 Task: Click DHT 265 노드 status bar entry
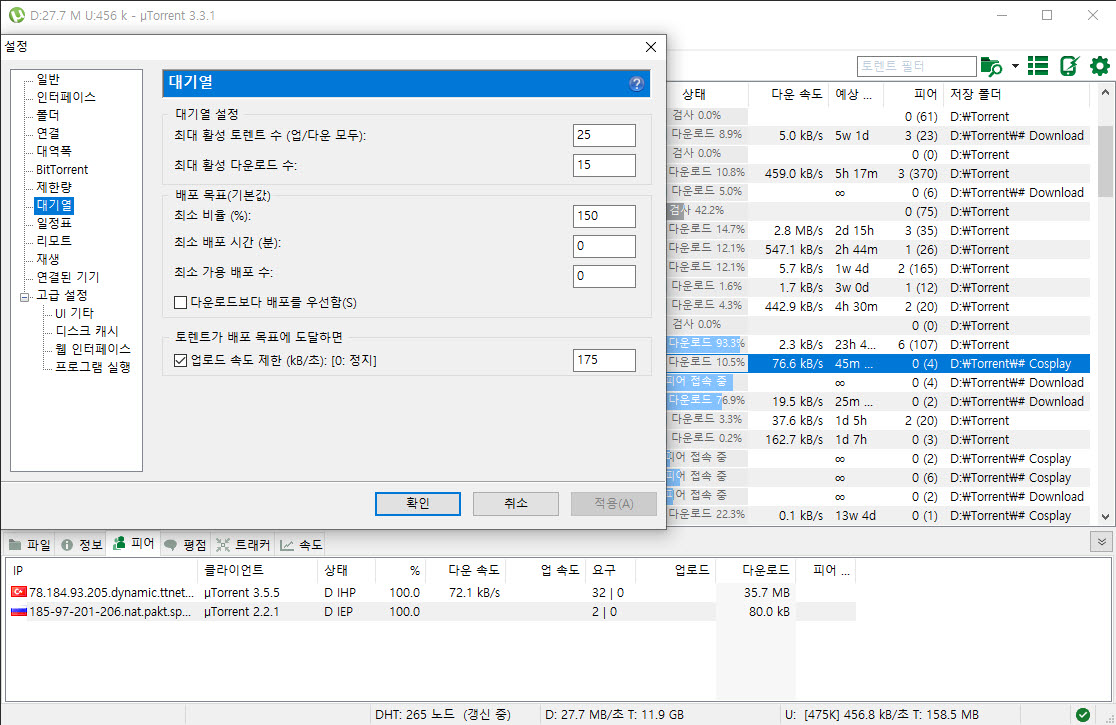click(x=443, y=714)
